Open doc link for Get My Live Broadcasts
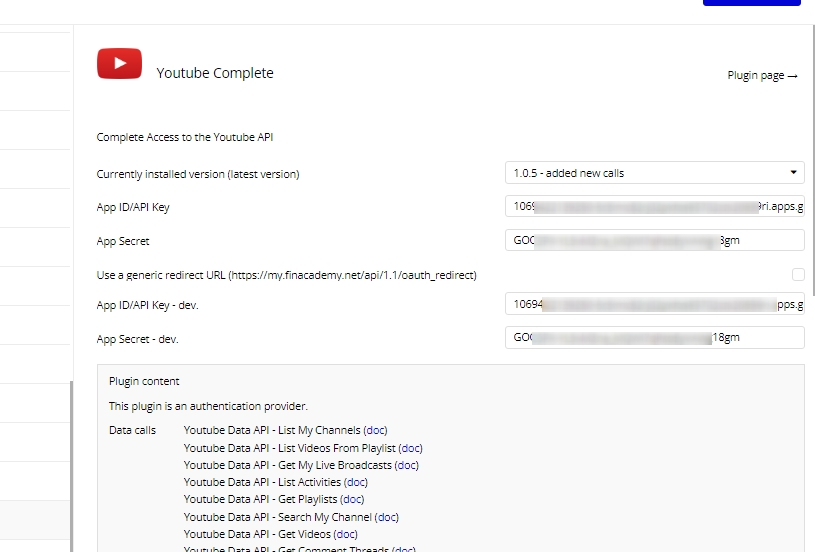Image resolution: width=815 pixels, height=552 pixels. point(407,465)
